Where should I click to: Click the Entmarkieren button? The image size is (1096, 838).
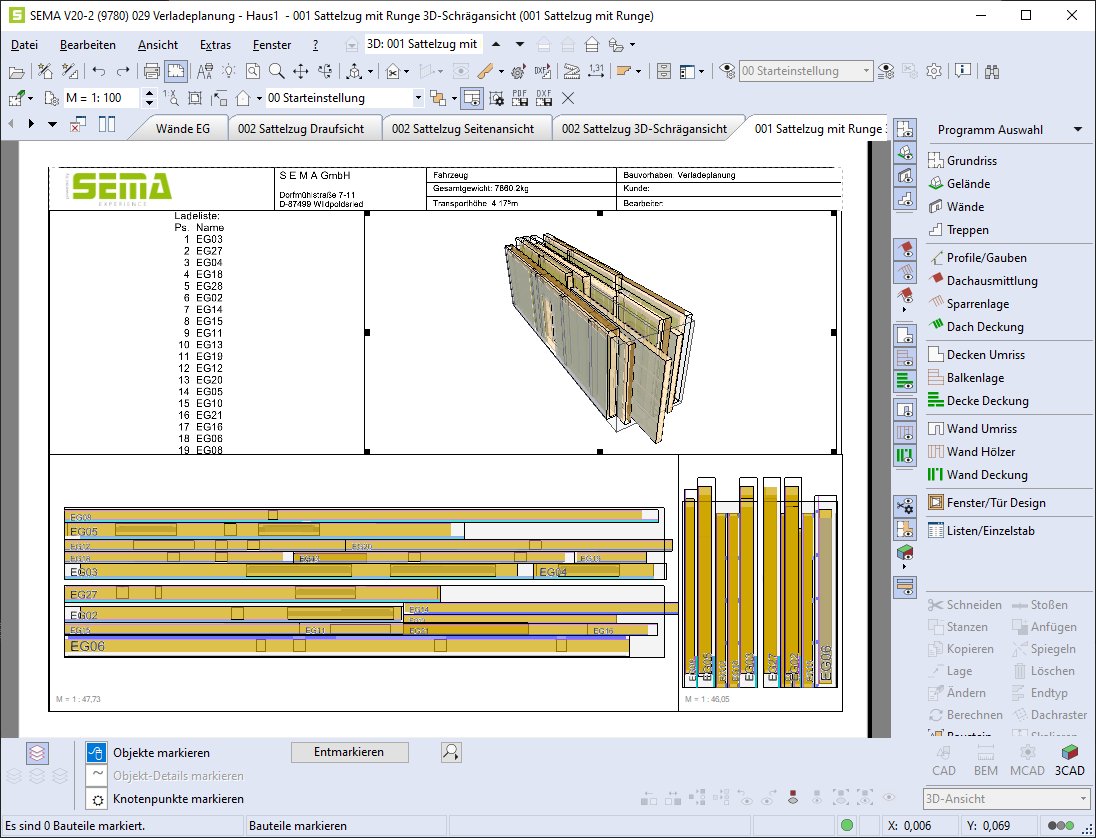[x=349, y=752]
